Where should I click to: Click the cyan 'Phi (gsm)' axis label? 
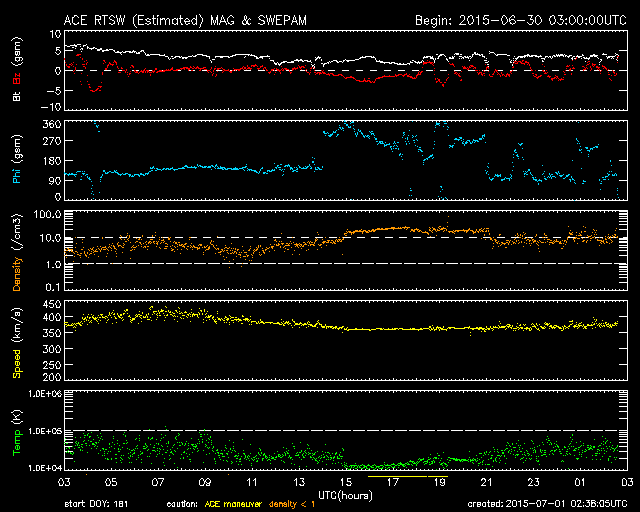coord(17,159)
